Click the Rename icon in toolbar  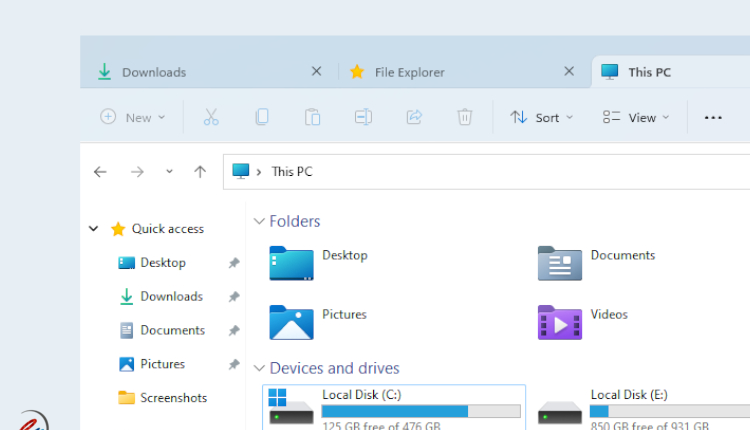pos(363,117)
